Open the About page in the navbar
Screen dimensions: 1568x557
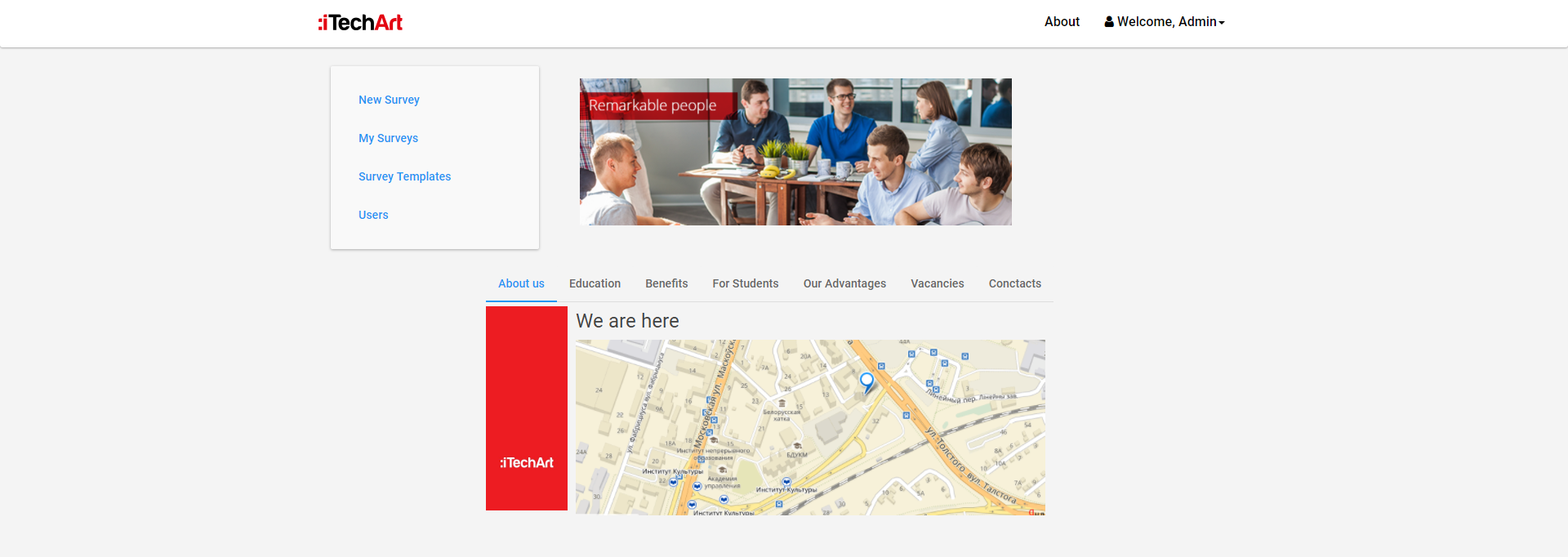1062,22
